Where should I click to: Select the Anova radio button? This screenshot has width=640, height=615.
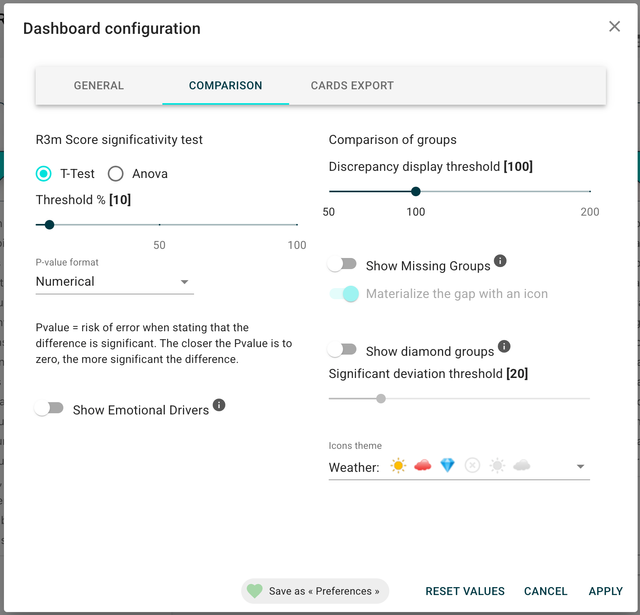pyautogui.click(x=116, y=174)
